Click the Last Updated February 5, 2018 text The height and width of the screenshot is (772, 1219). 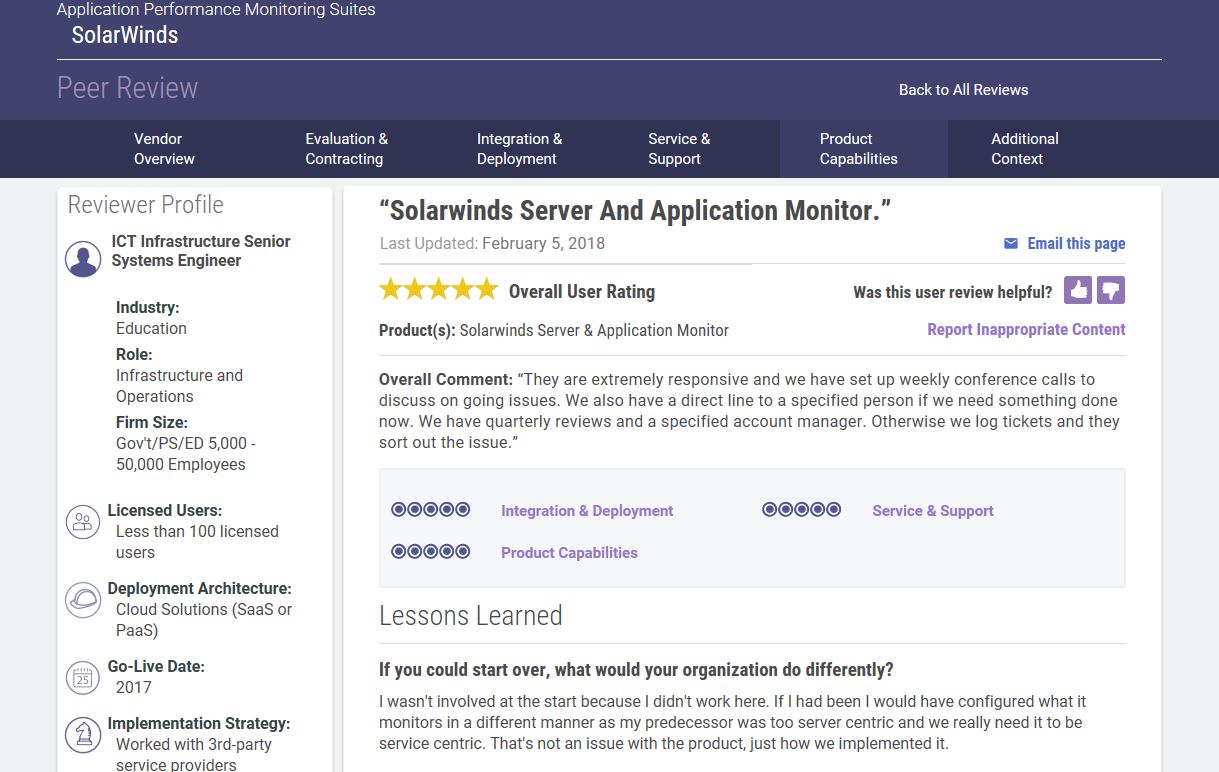tap(492, 243)
